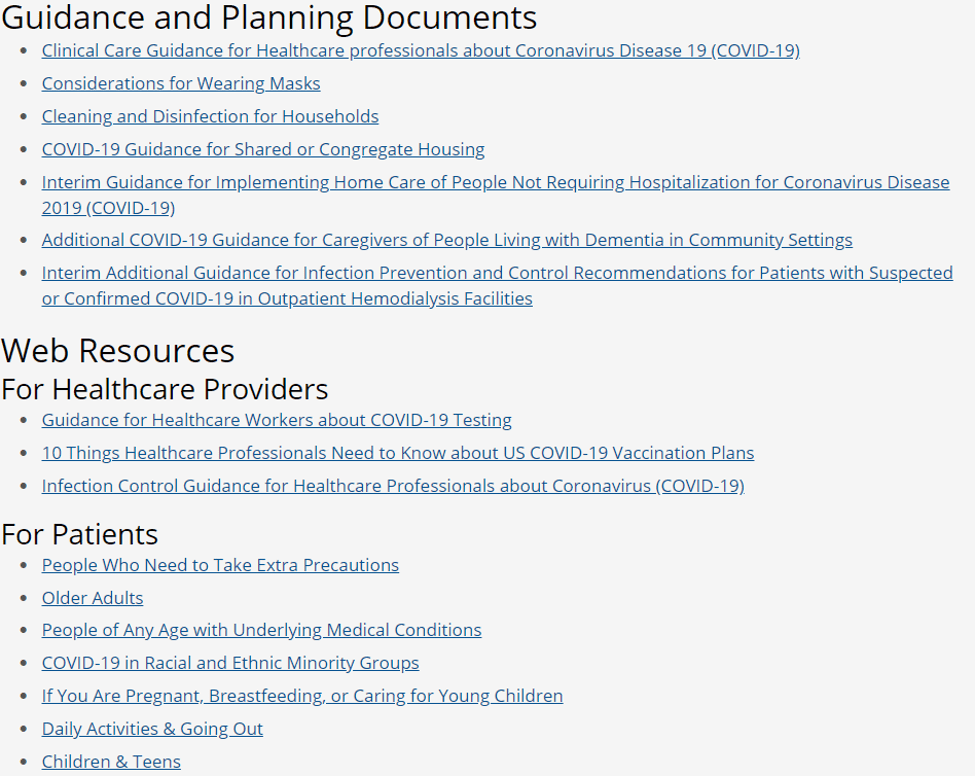This screenshot has width=977, height=777.
Task: Open Clinical Care Guidance for Healthcare professionals link
Action: coord(420,51)
